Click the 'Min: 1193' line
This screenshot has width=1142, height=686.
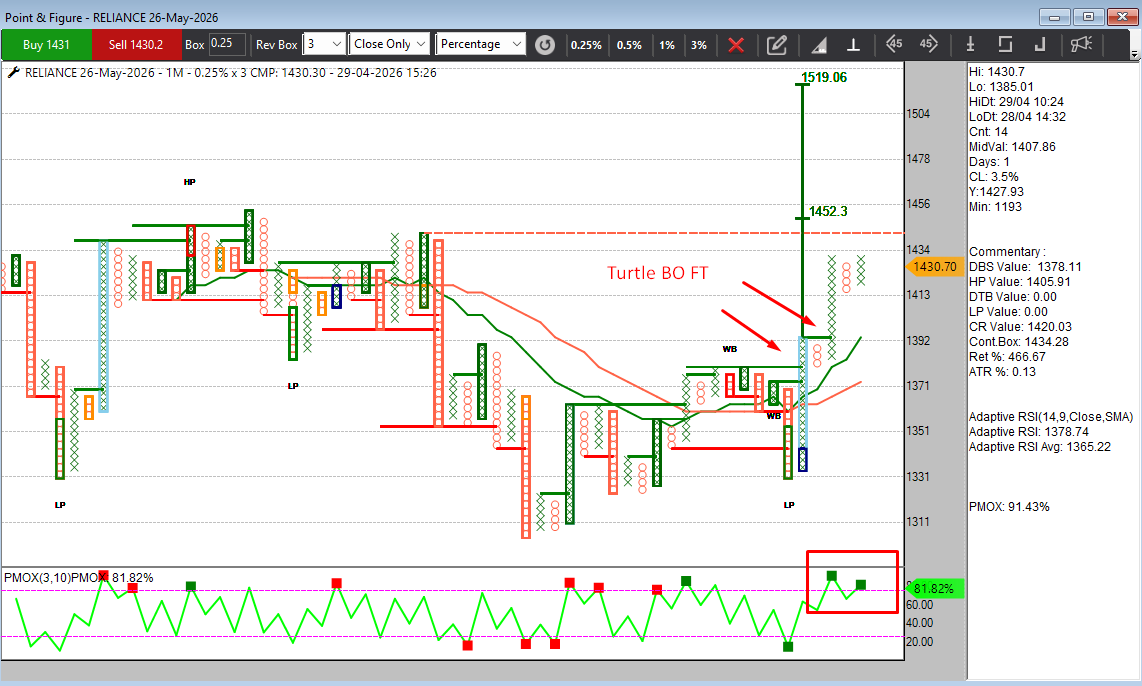(995, 207)
